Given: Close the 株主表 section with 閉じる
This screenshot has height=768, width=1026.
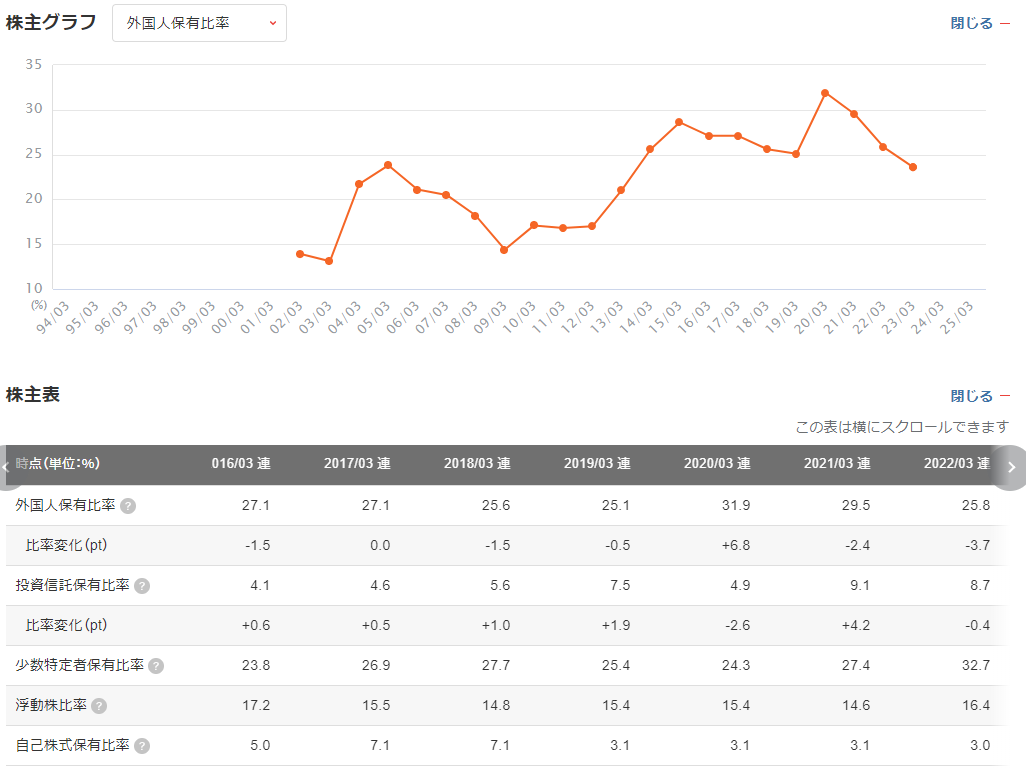Looking at the screenshot, I should pos(980,396).
